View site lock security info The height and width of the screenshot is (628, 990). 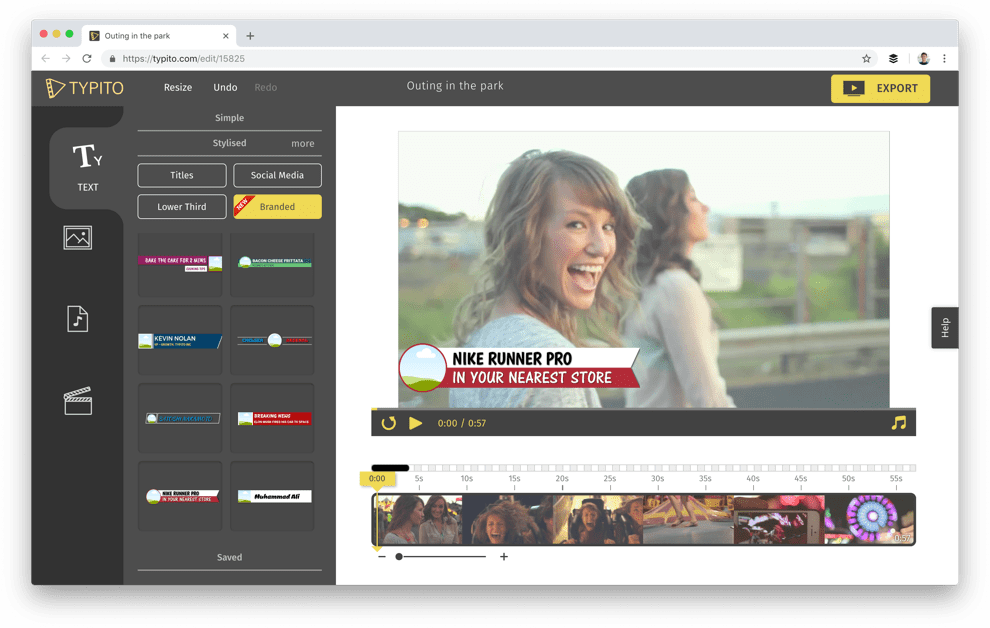click(x=112, y=59)
